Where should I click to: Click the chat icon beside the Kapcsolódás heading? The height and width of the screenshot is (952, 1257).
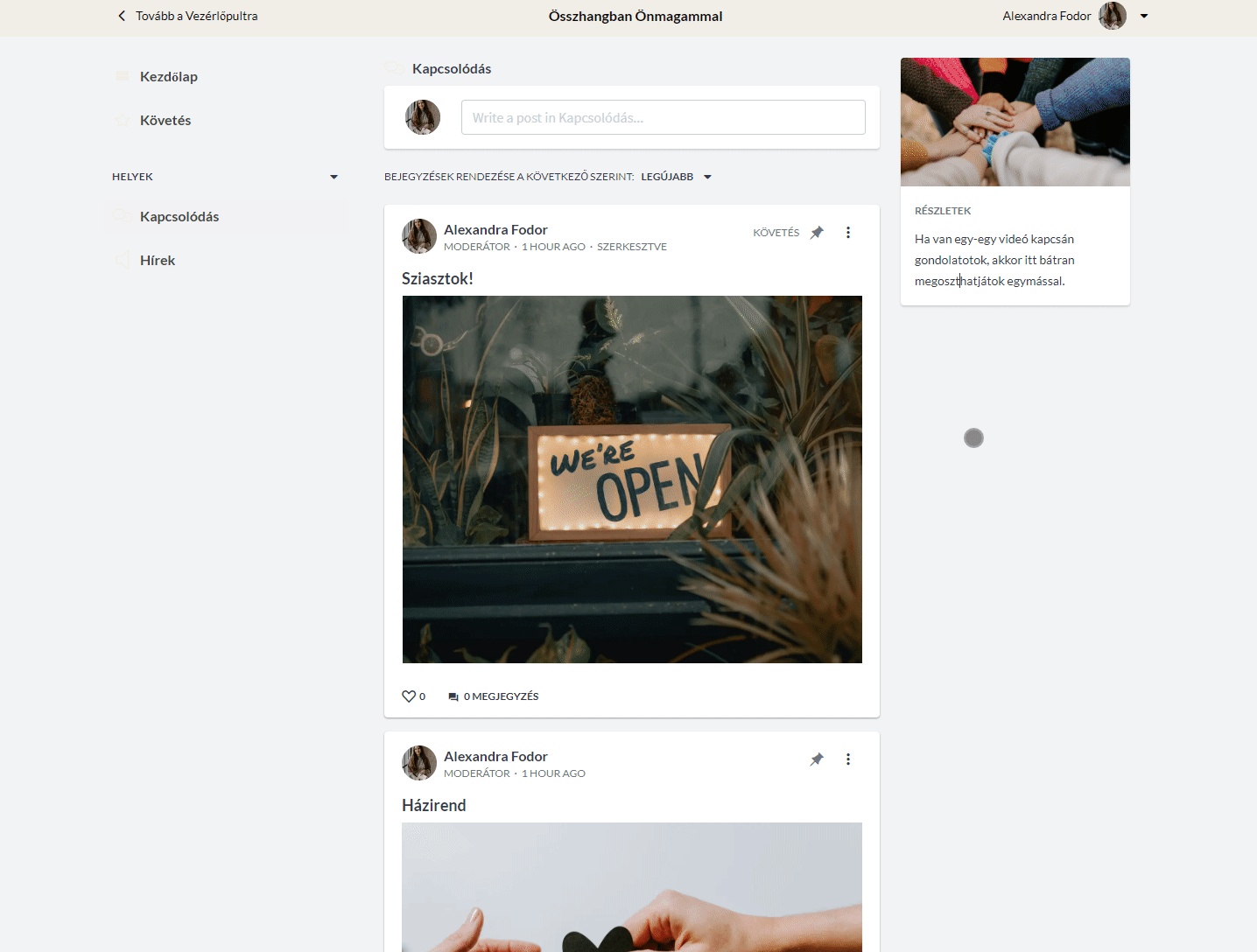coord(395,68)
